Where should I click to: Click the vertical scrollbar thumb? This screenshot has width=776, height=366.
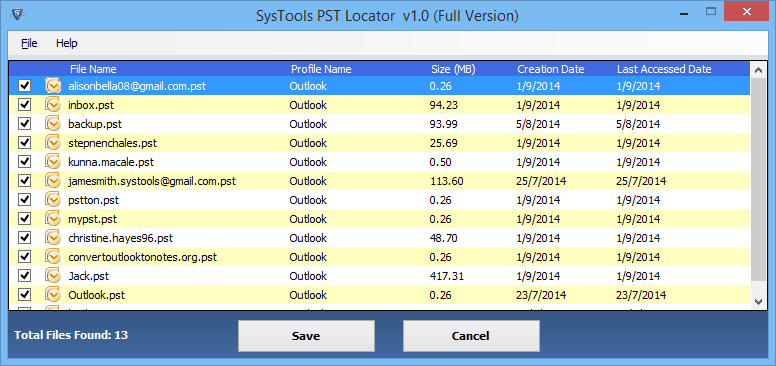pyautogui.click(x=758, y=181)
